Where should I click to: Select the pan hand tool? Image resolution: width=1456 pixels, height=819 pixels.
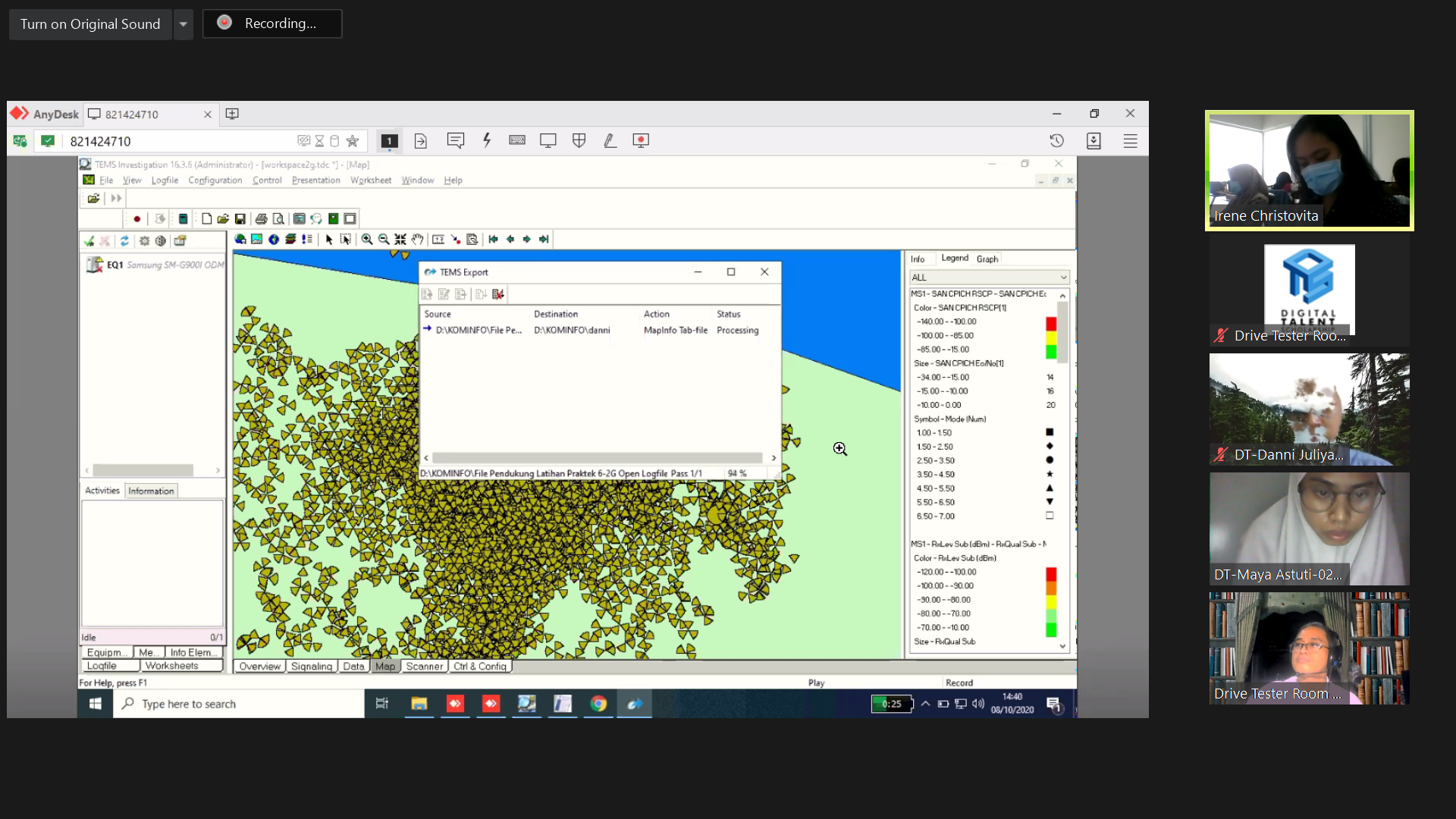417,240
